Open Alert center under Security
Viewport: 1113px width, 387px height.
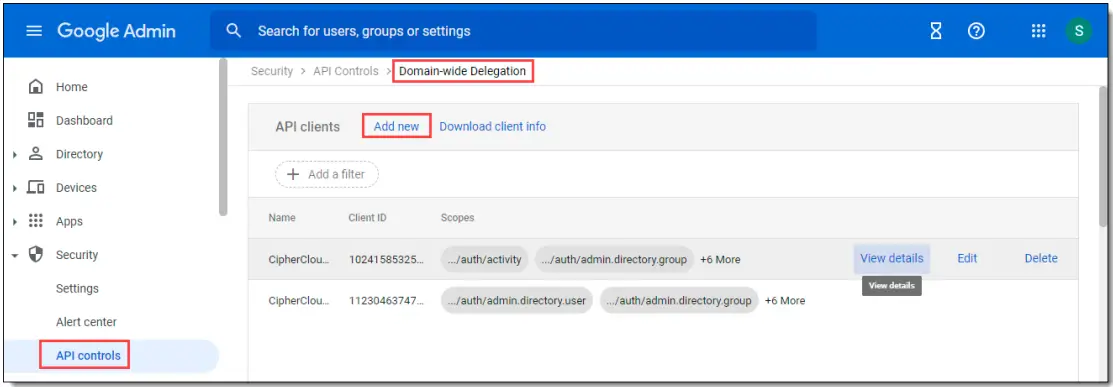point(86,322)
